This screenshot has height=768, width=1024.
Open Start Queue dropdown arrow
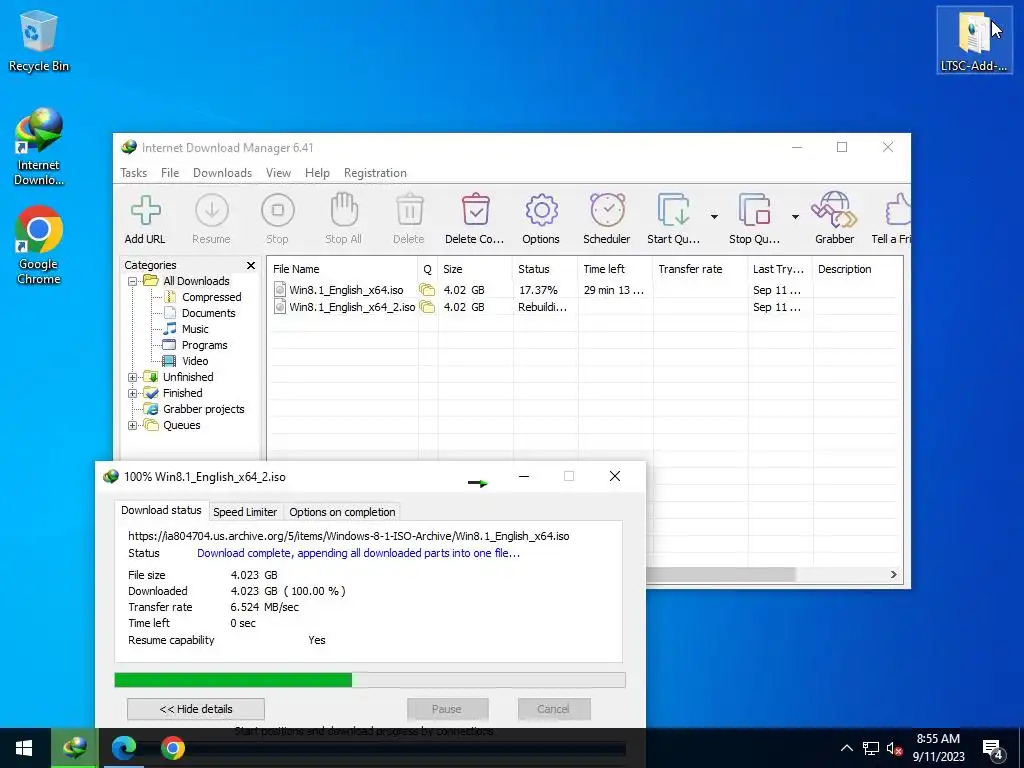714,217
